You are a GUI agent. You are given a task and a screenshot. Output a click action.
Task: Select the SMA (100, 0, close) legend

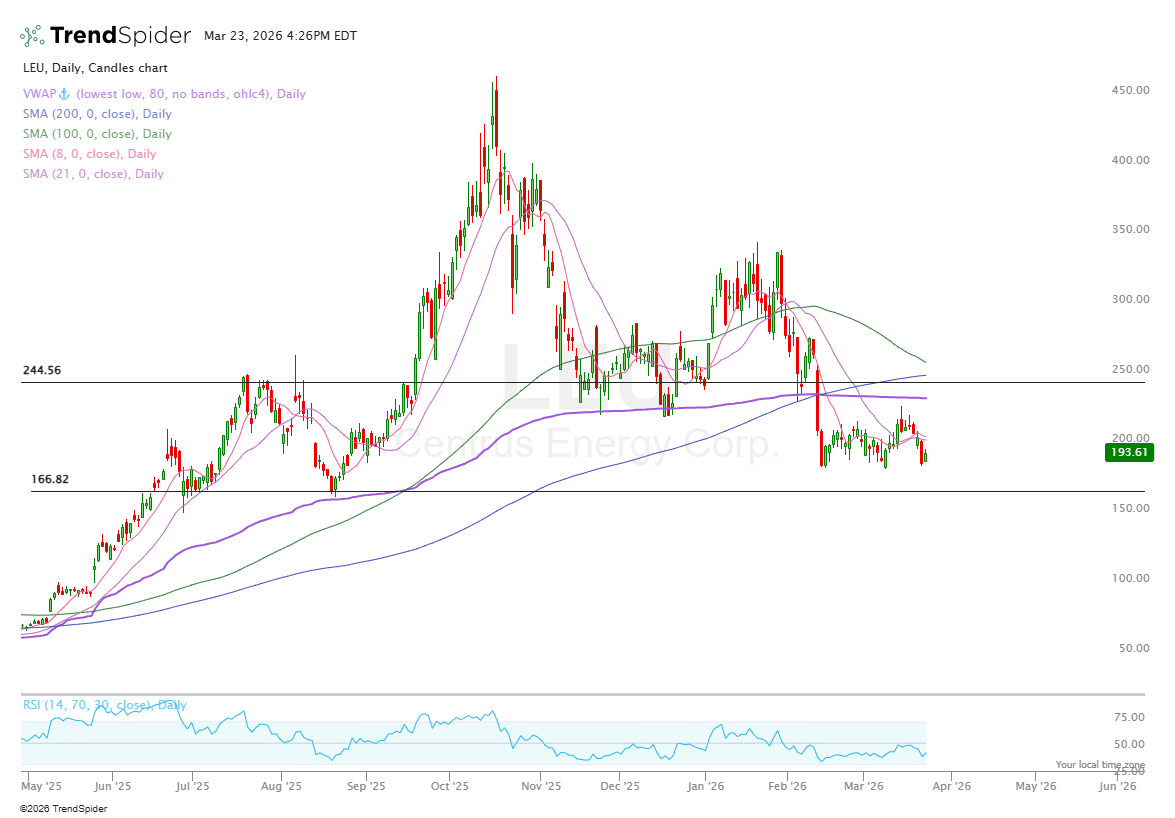tap(97, 134)
